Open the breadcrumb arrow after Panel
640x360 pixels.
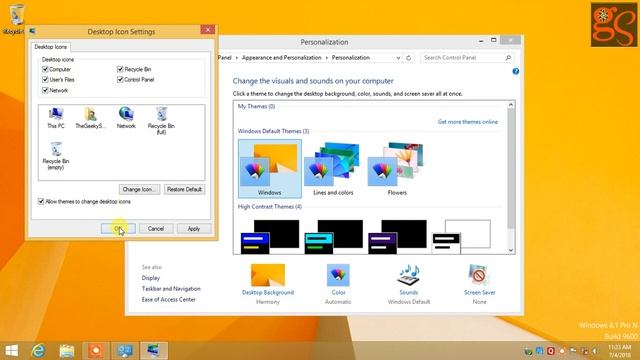click(x=237, y=58)
